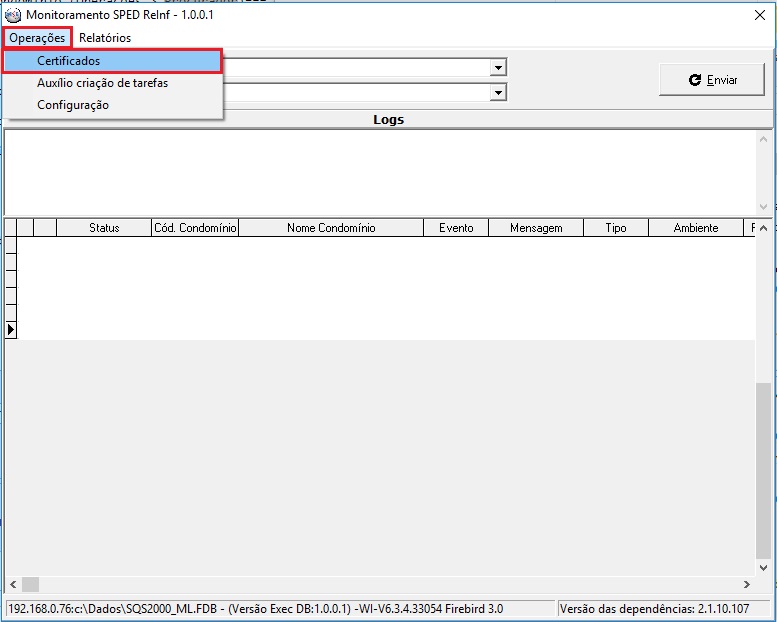Select the Evento column header

coord(456,228)
